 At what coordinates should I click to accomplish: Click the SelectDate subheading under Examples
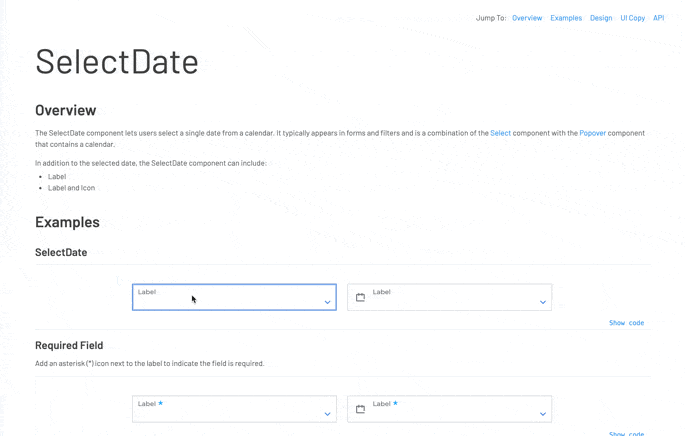tap(61, 253)
